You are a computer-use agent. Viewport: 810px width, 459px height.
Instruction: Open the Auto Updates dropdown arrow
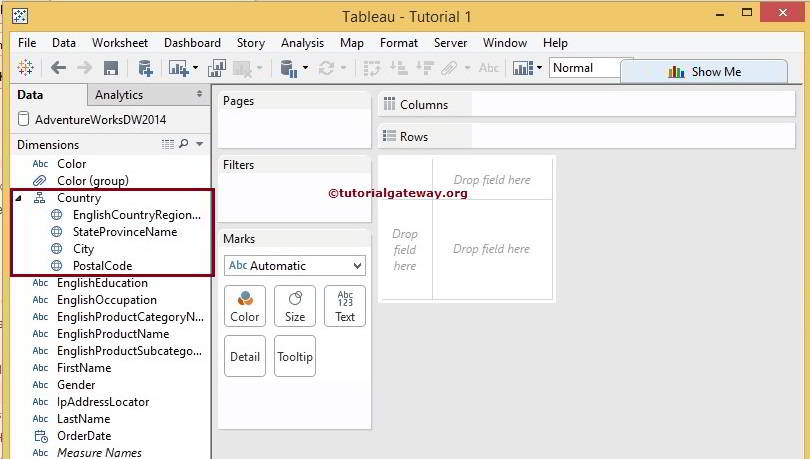305,68
